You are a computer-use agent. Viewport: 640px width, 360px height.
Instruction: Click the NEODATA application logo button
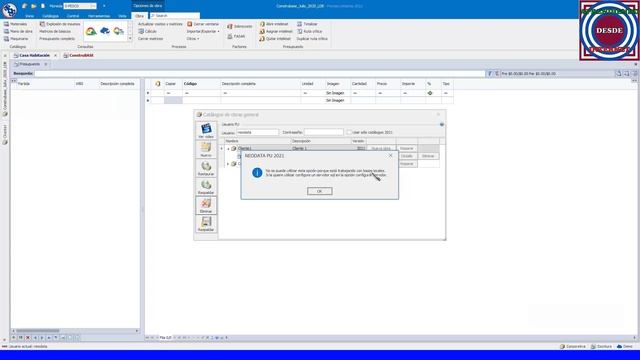9,9
